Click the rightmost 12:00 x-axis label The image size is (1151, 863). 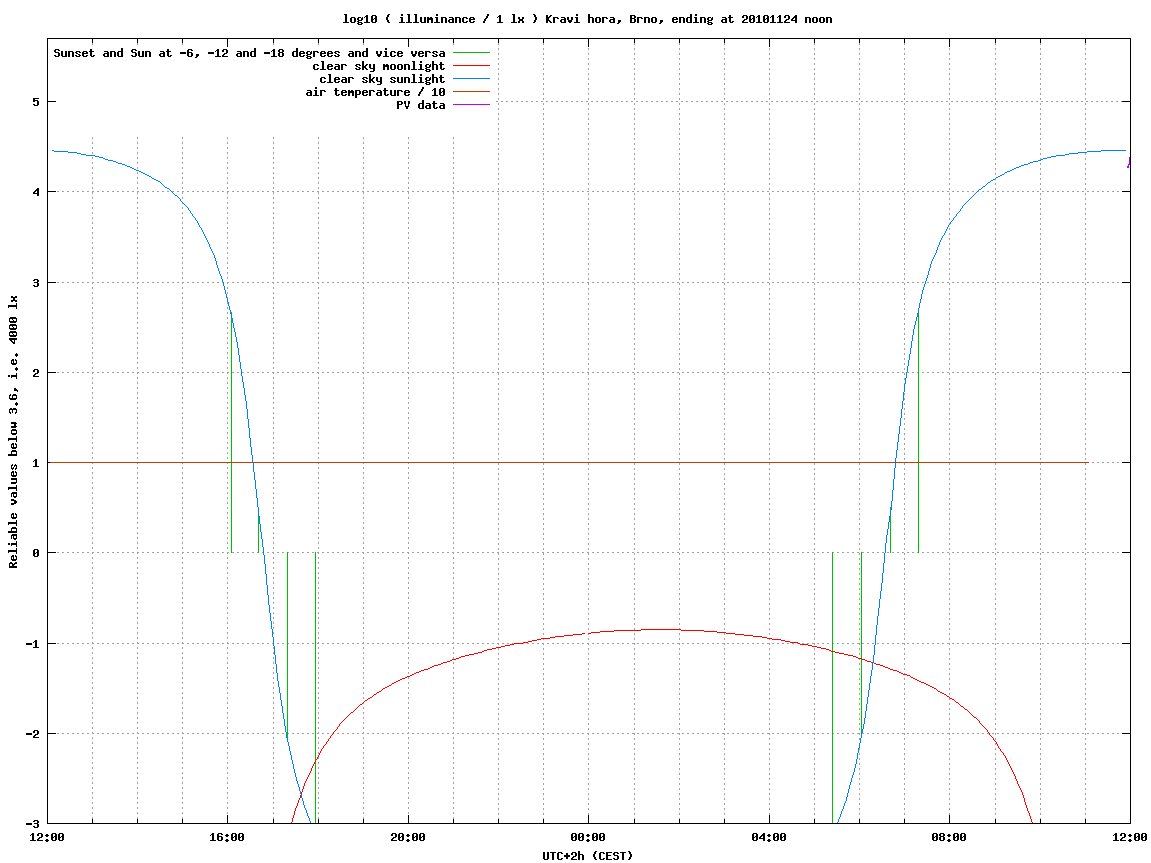pos(1130,837)
